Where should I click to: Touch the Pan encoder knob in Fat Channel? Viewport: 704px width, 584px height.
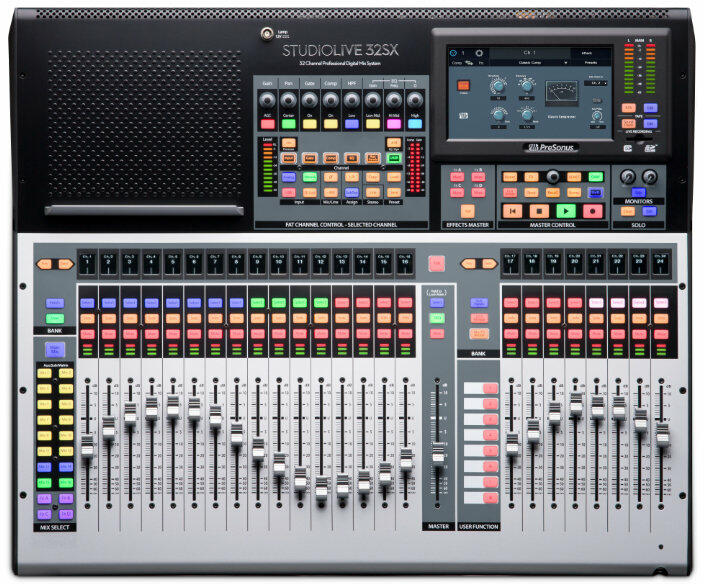coord(288,100)
